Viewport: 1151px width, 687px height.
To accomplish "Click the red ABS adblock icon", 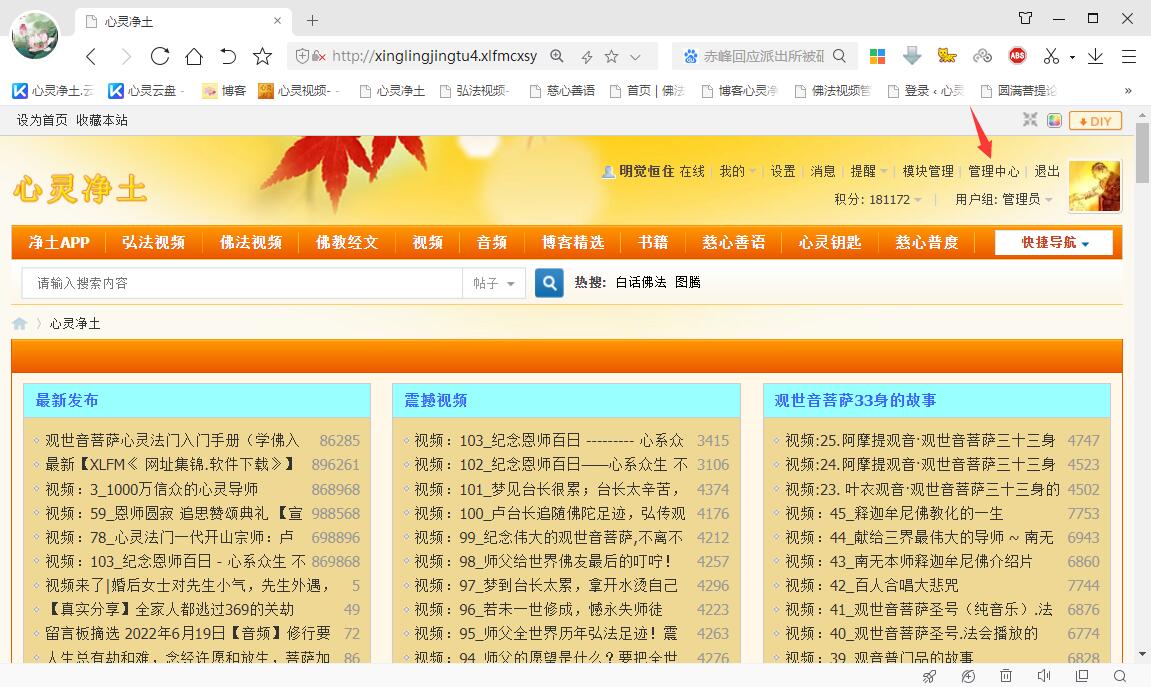I will (1017, 56).
